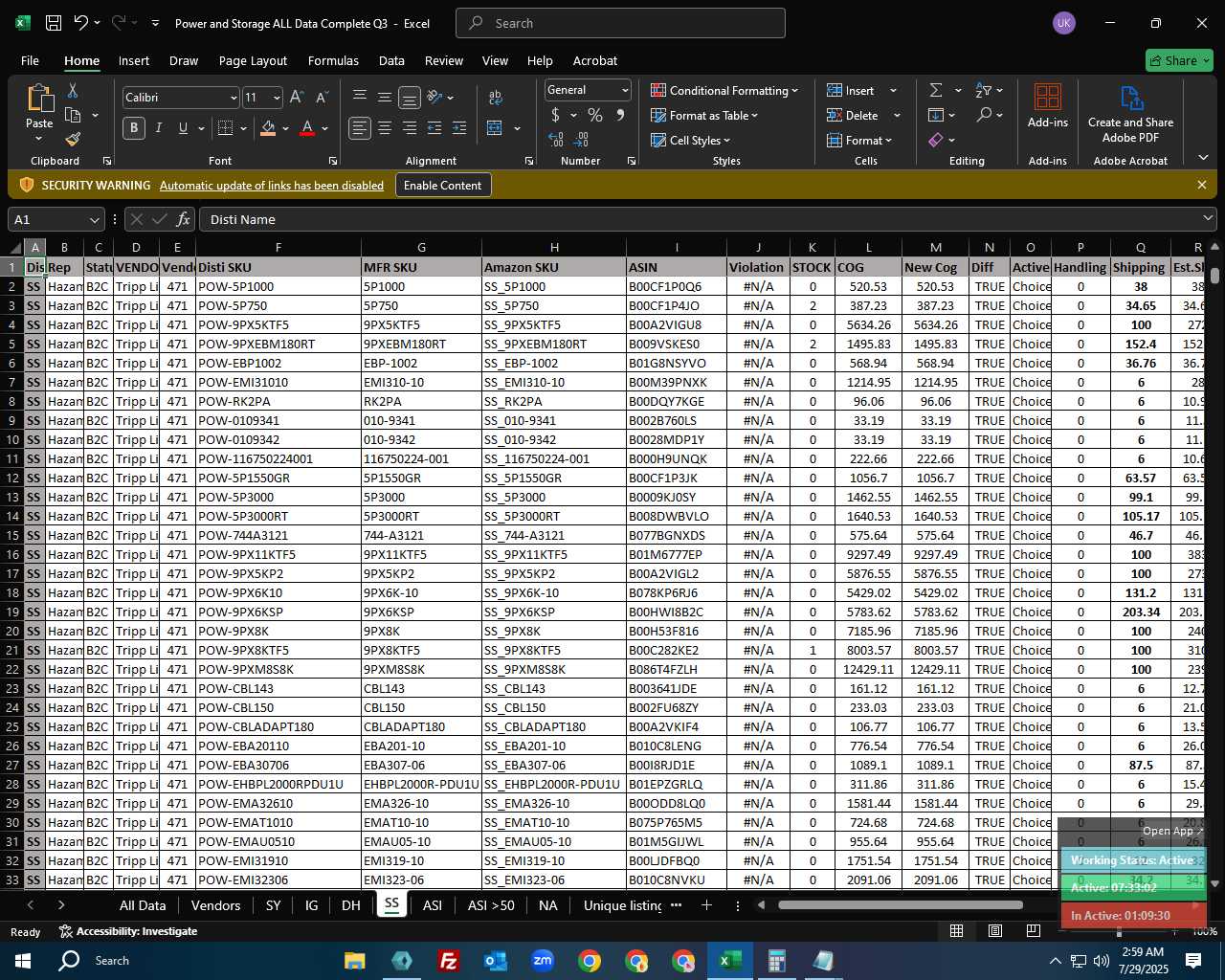The image size is (1225, 980).
Task: Open the Calibri font name dropdown
Action: pyautogui.click(x=233, y=98)
